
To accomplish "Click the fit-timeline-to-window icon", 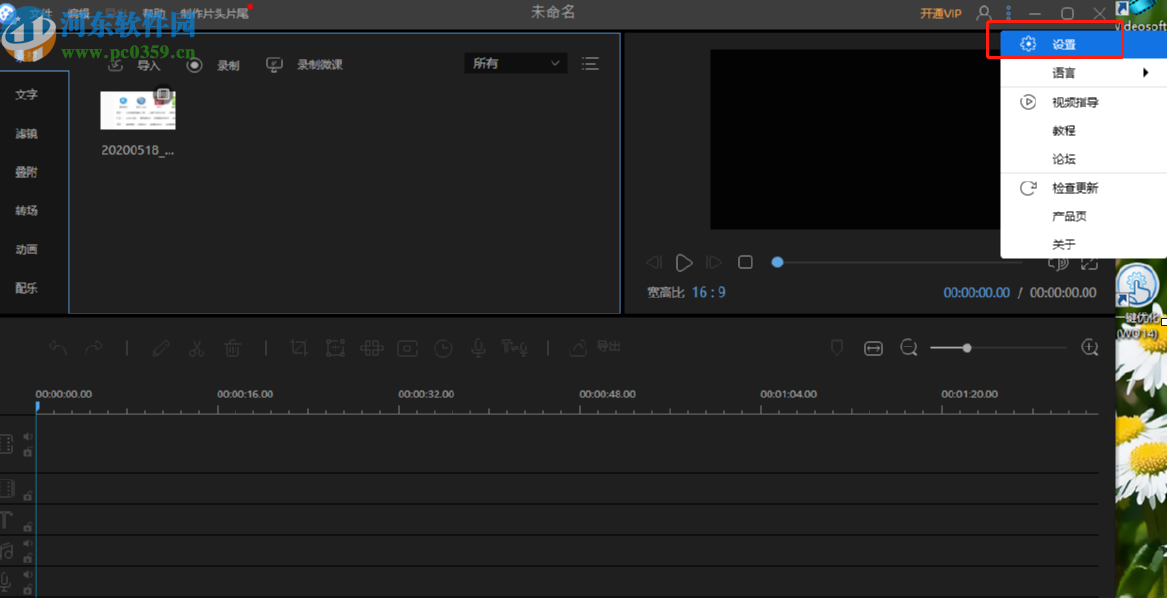I will pyautogui.click(x=873, y=348).
